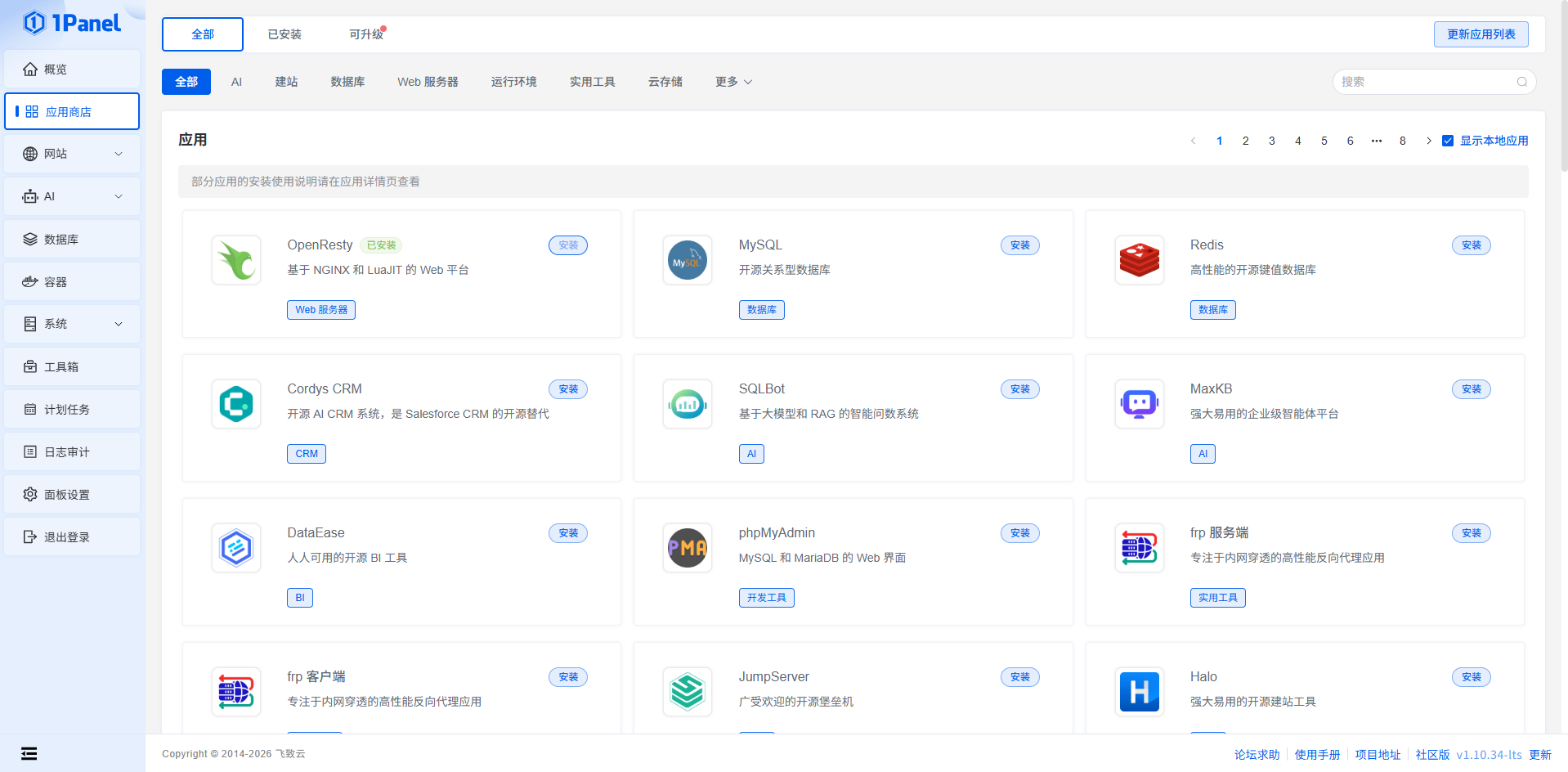The height and width of the screenshot is (772, 1568).
Task: Expand the 网站 sidebar menu
Action: [72, 154]
